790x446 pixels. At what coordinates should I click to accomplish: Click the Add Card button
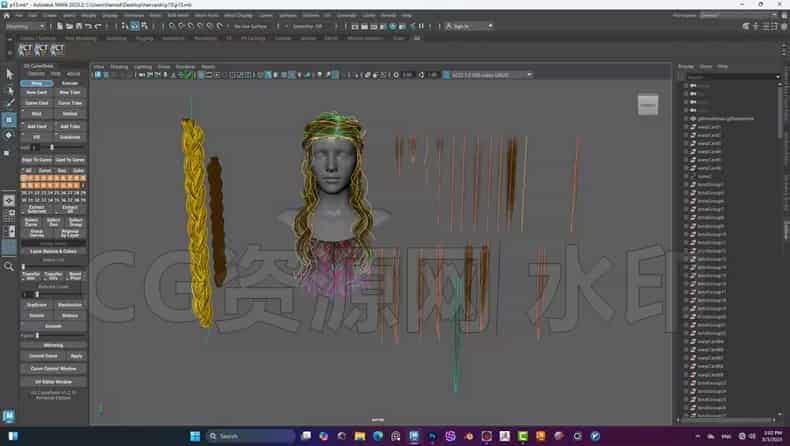coord(37,126)
